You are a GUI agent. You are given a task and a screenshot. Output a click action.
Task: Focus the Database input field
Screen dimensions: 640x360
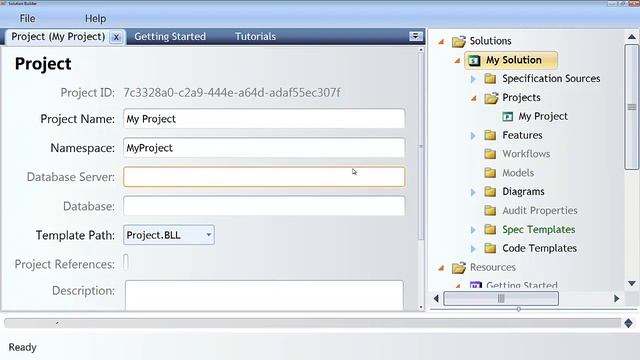coord(264,206)
